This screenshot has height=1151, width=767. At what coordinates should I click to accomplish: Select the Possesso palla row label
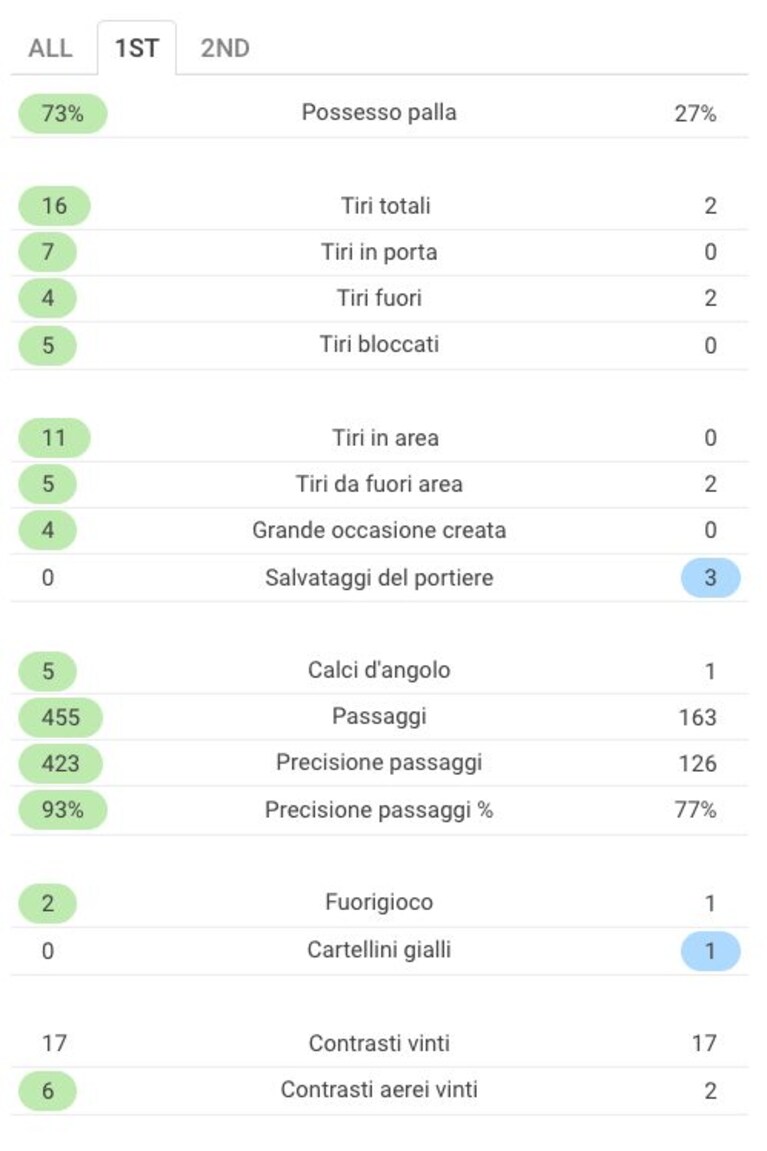point(379,112)
